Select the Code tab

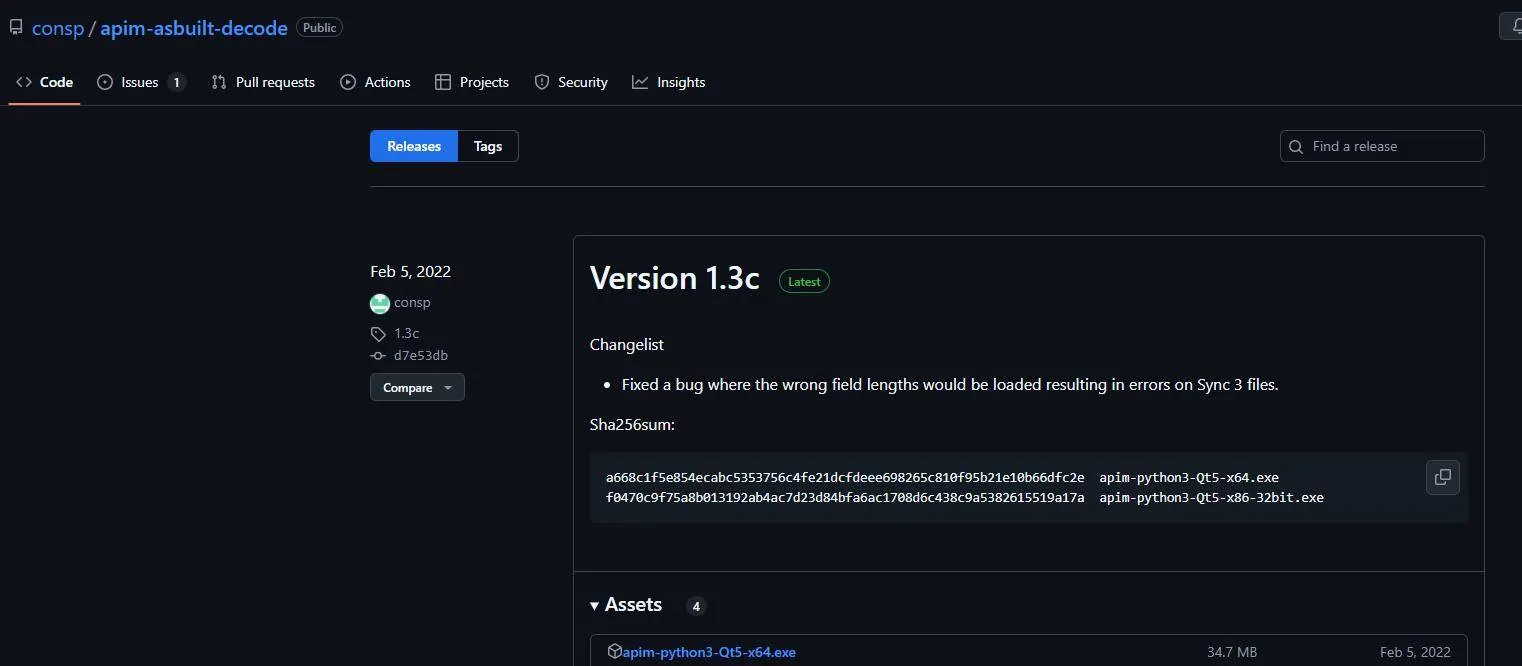(x=45, y=82)
